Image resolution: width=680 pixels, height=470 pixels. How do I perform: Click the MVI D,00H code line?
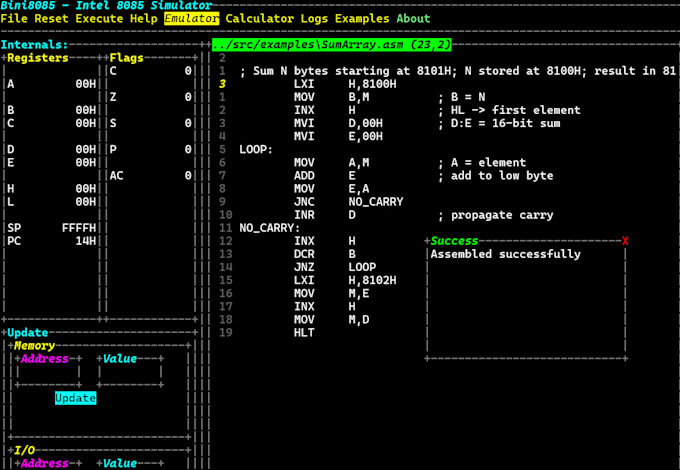(338, 123)
